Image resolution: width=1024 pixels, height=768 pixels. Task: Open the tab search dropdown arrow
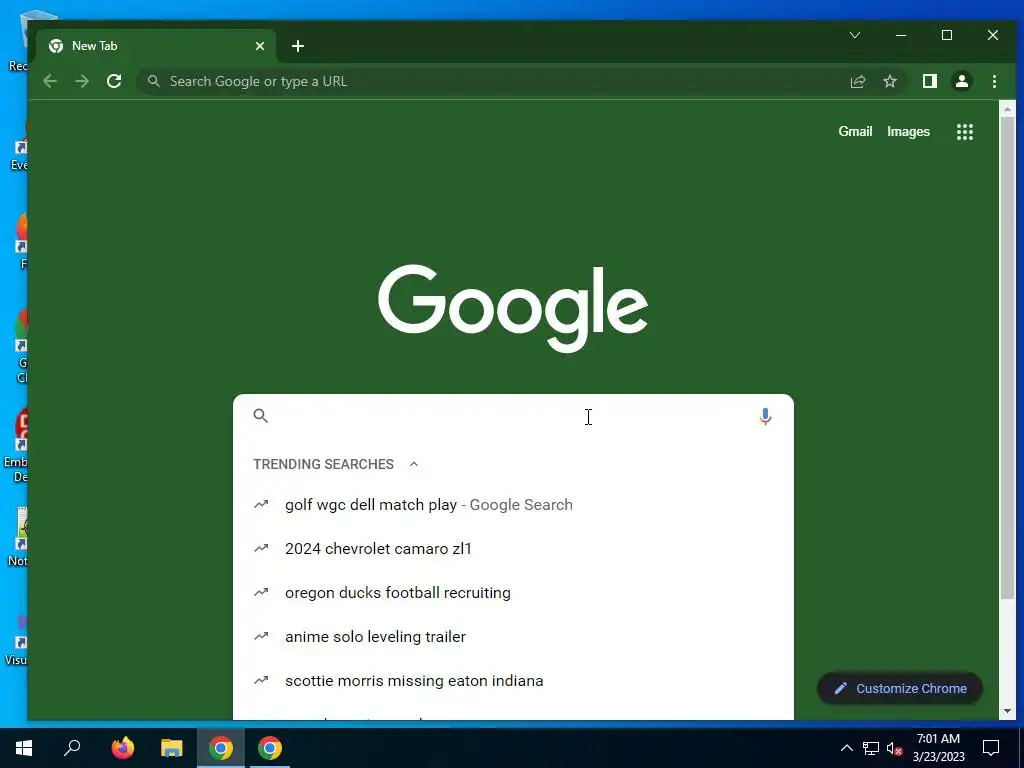854,35
